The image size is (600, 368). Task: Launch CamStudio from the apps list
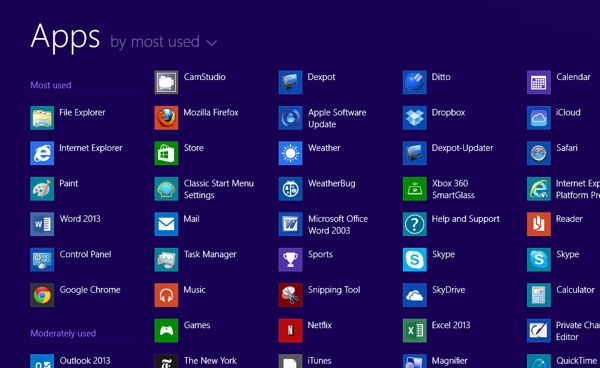pos(190,82)
